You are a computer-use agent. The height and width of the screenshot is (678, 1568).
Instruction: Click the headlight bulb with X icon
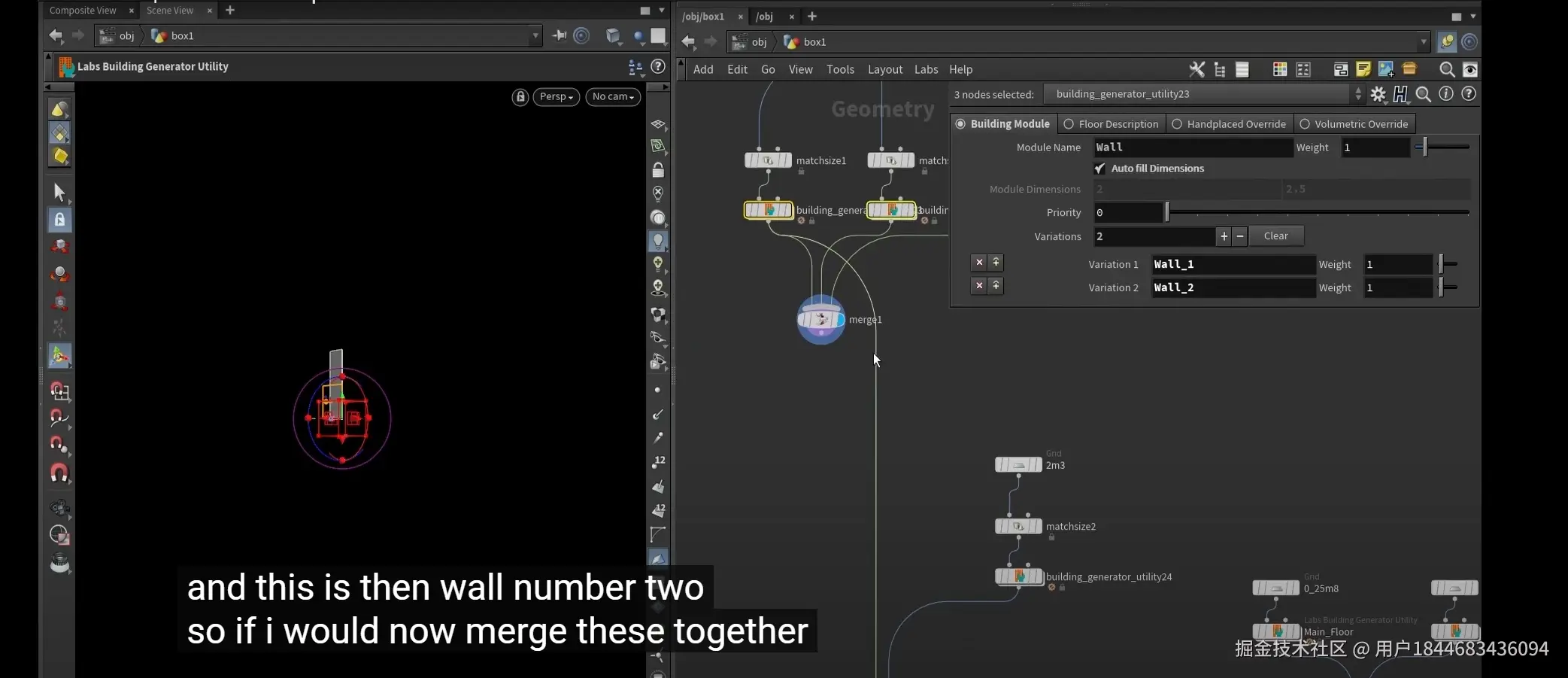pos(658,193)
